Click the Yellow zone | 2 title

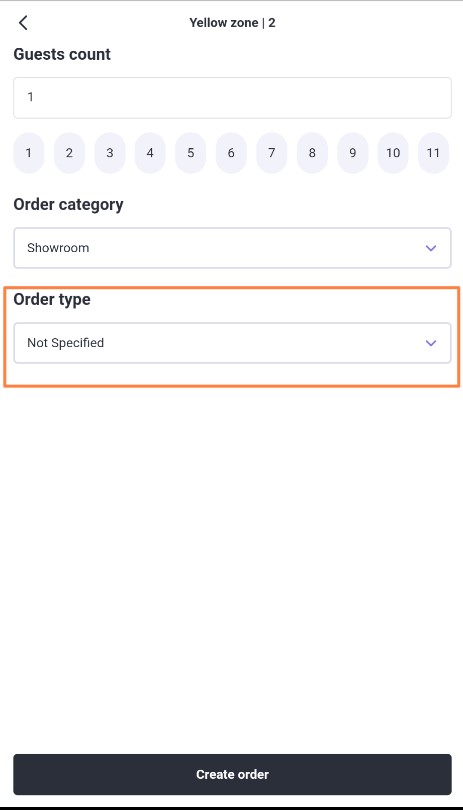(232, 23)
